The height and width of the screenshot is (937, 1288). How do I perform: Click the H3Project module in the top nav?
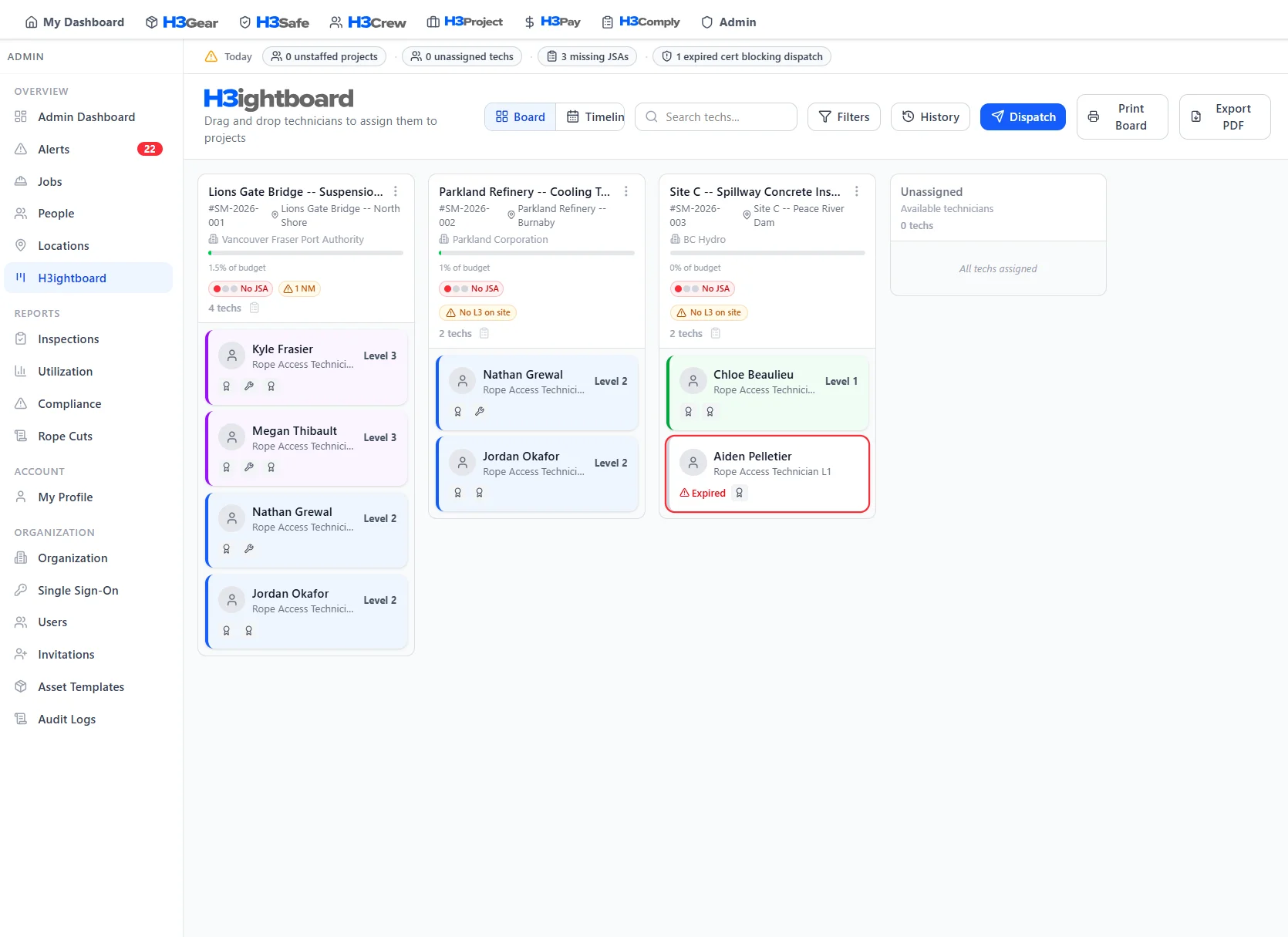point(465,22)
